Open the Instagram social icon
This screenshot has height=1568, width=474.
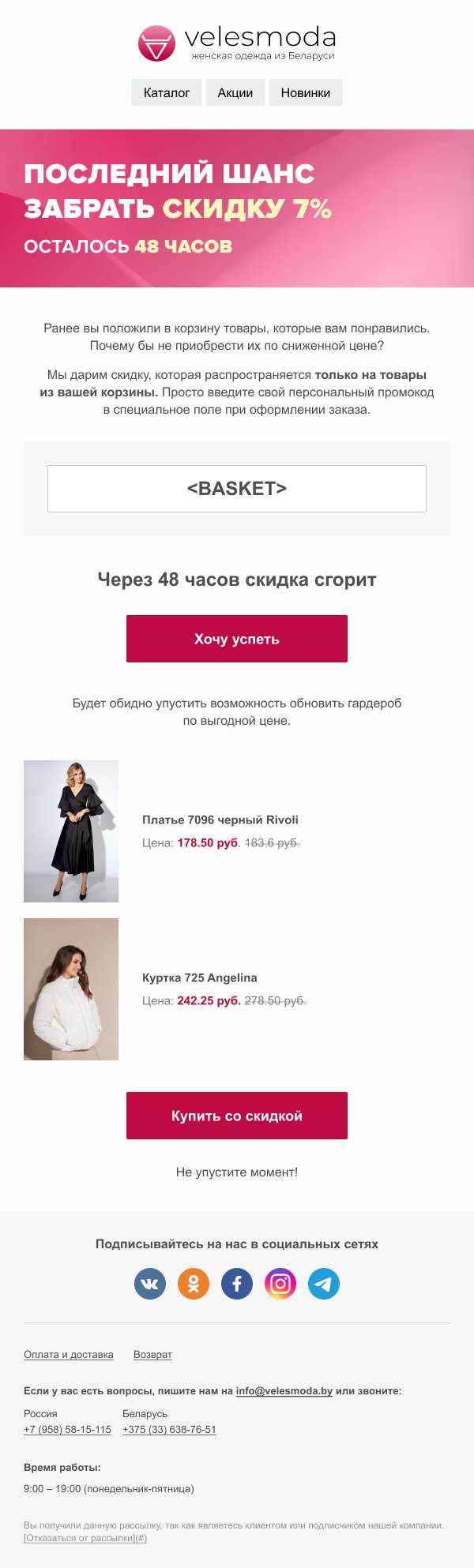coord(280,1283)
